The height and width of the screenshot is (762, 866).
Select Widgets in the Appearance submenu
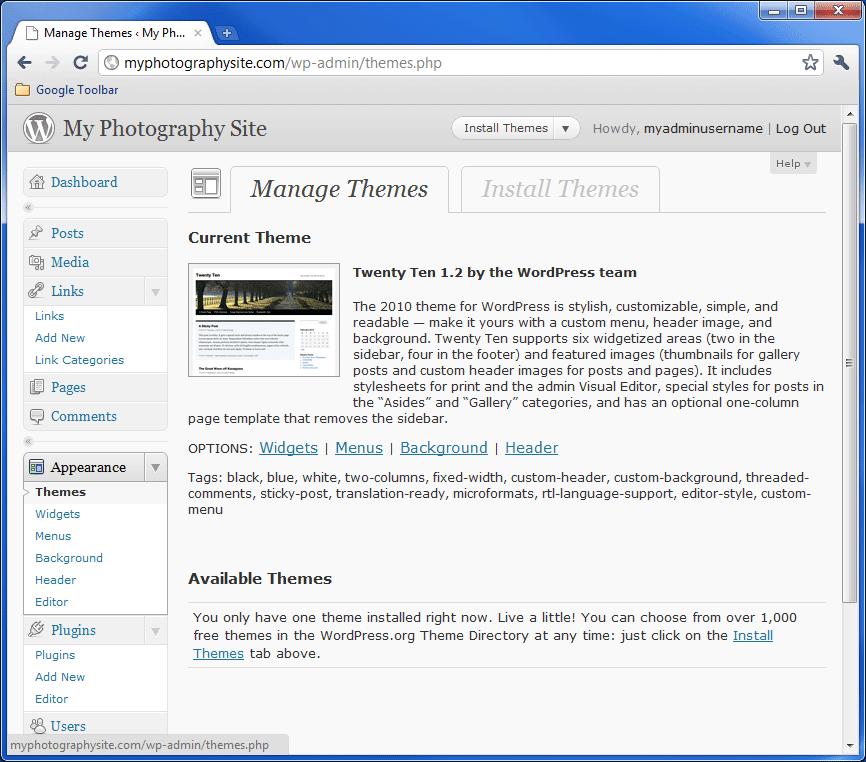tap(57, 514)
